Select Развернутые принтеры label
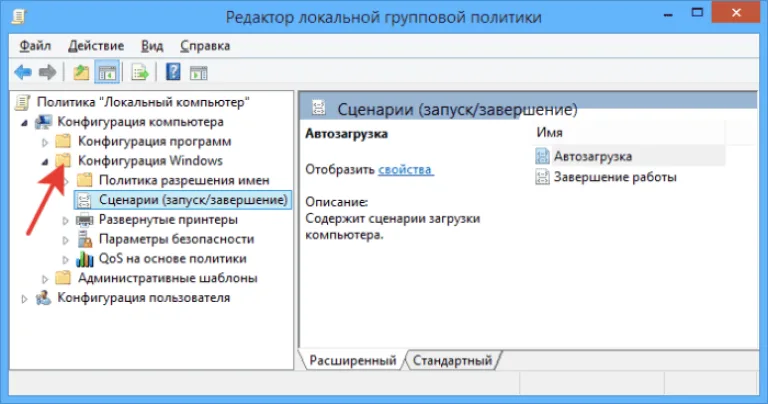Image resolution: width=768 pixels, height=404 pixels. tap(168, 219)
